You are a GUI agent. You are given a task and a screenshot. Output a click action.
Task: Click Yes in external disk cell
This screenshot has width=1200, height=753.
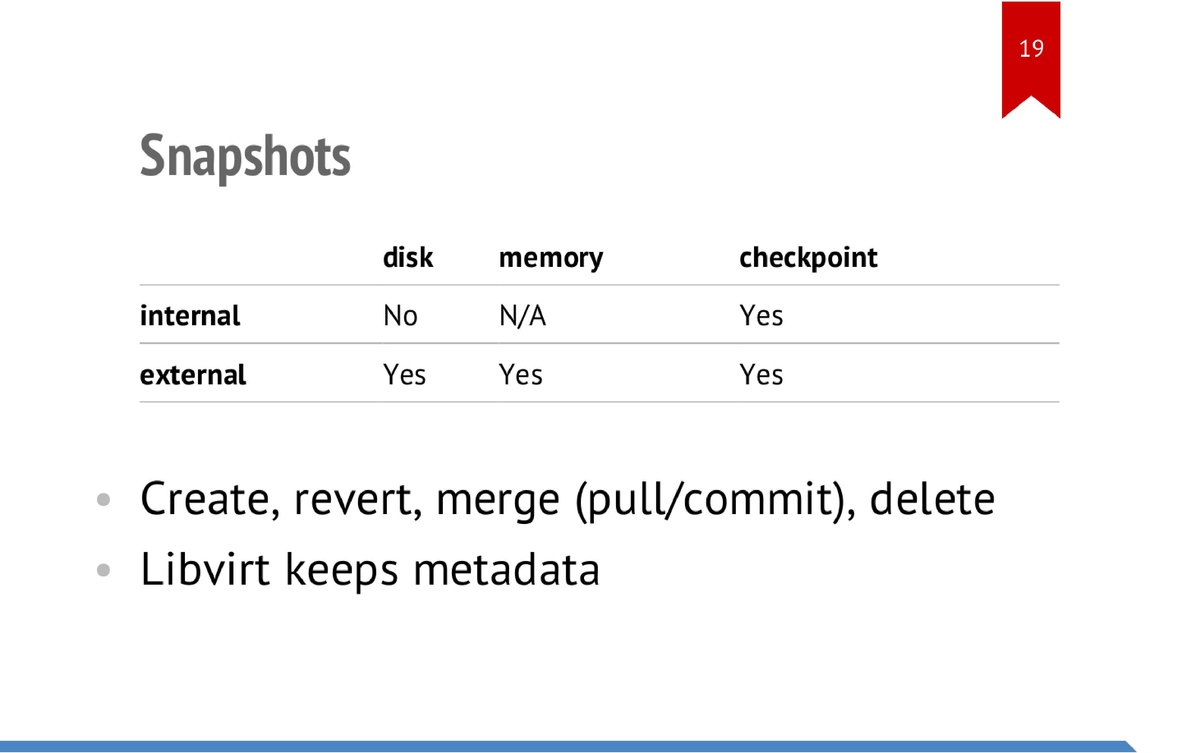coord(404,375)
